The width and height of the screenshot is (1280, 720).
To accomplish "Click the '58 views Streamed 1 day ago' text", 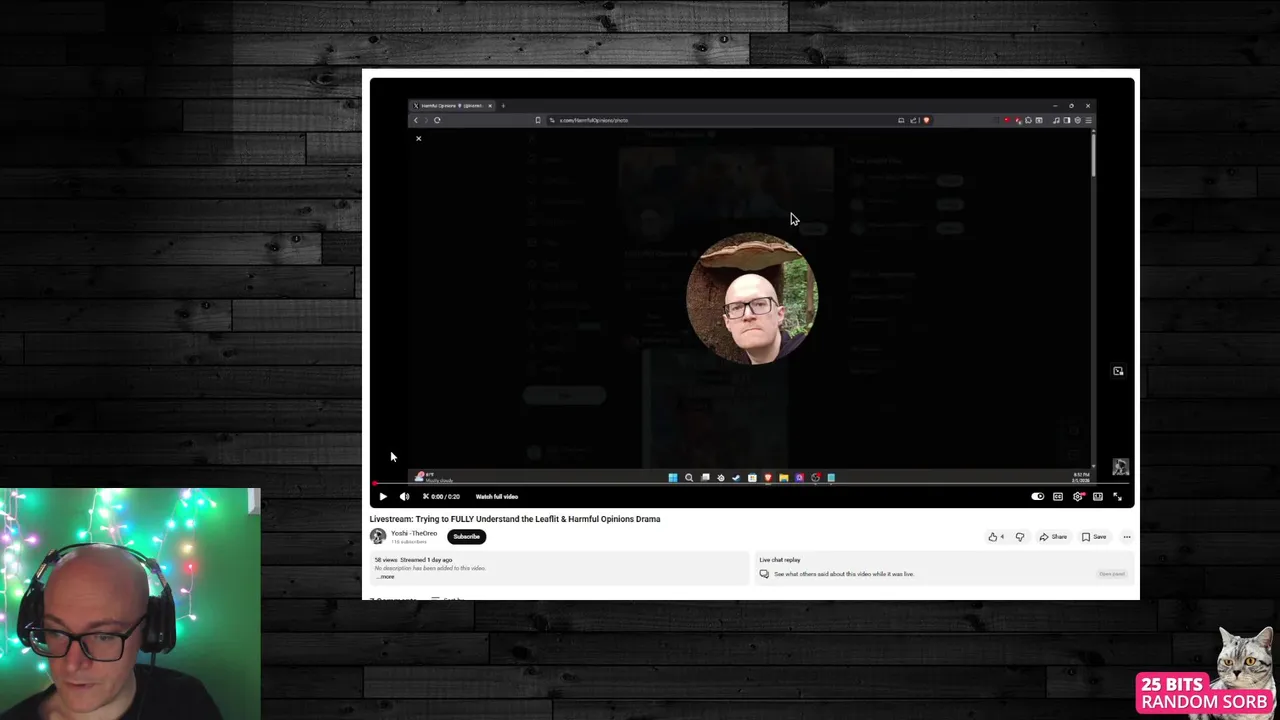I will pos(413,560).
